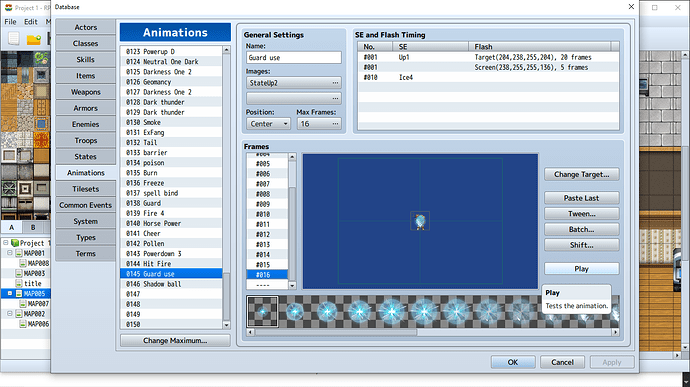Select animation 0146 Shadow ball
690x387 pixels.
(x=171, y=284)
